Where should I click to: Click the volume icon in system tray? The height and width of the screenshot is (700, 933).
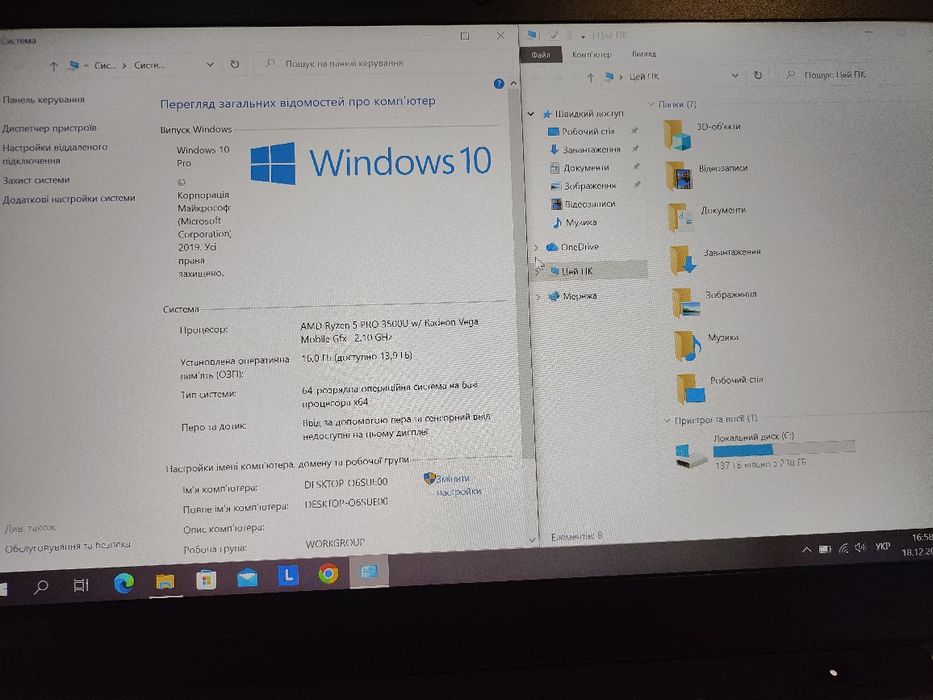click(860, 548)
